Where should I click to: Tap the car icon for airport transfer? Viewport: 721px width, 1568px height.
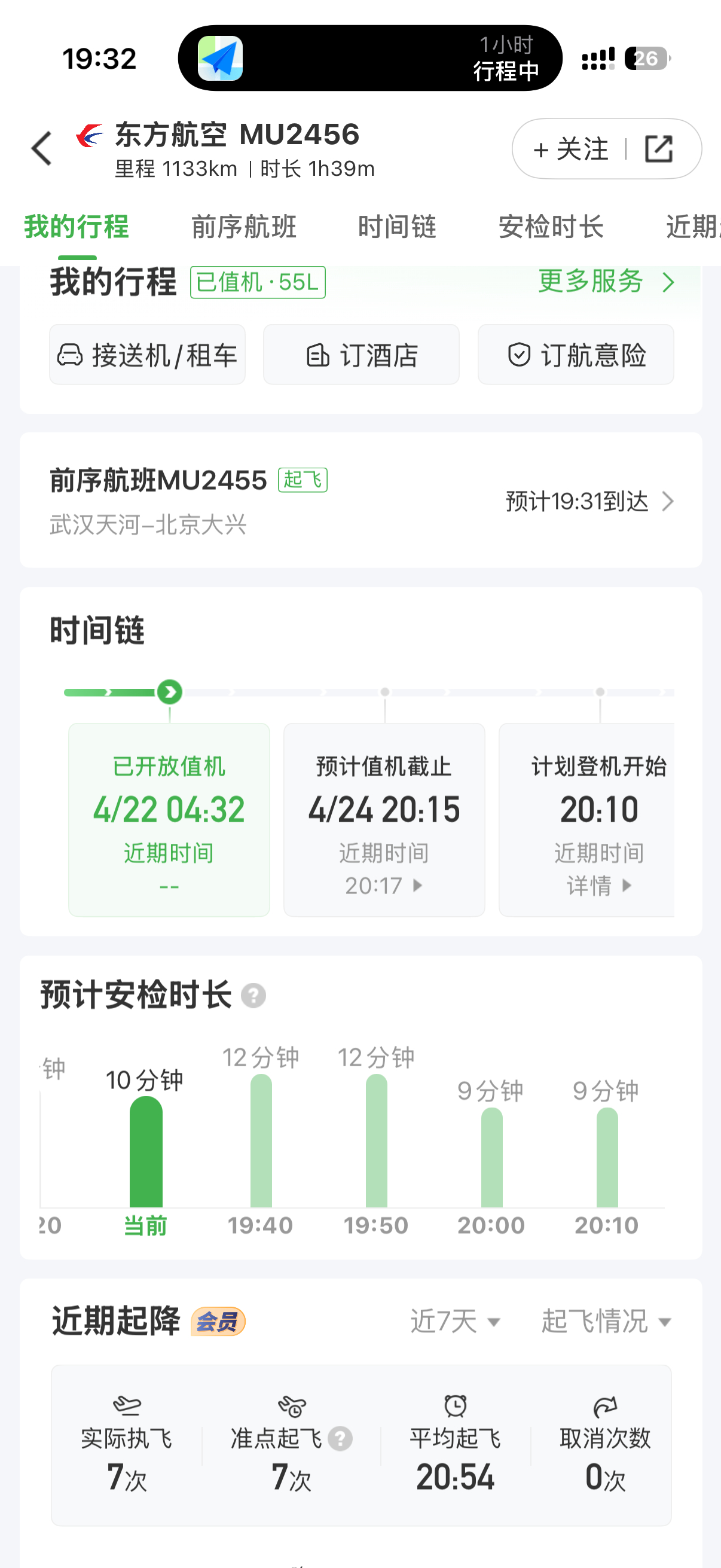(70, 355)
